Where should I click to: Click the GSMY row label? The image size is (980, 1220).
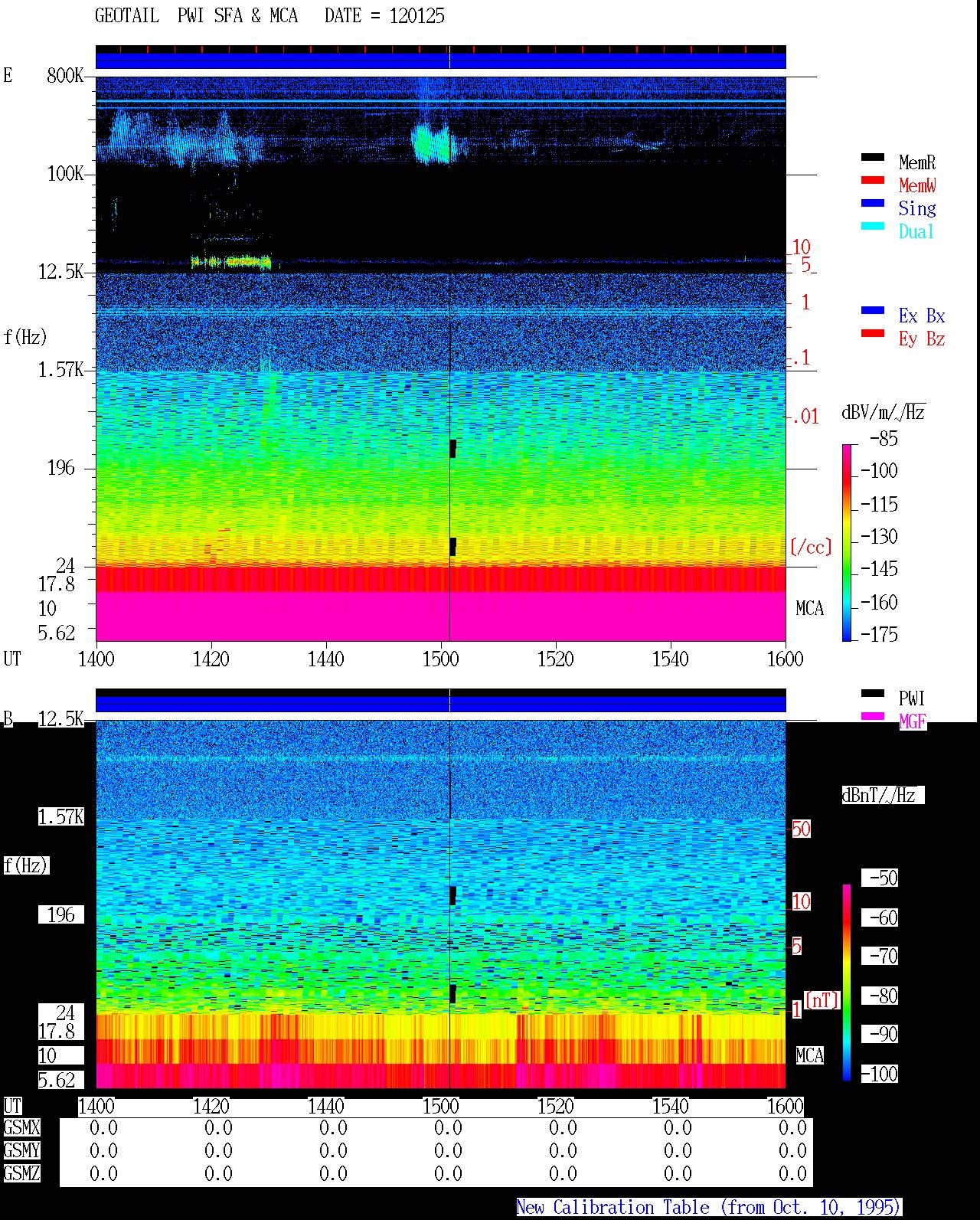(21, 1150)
